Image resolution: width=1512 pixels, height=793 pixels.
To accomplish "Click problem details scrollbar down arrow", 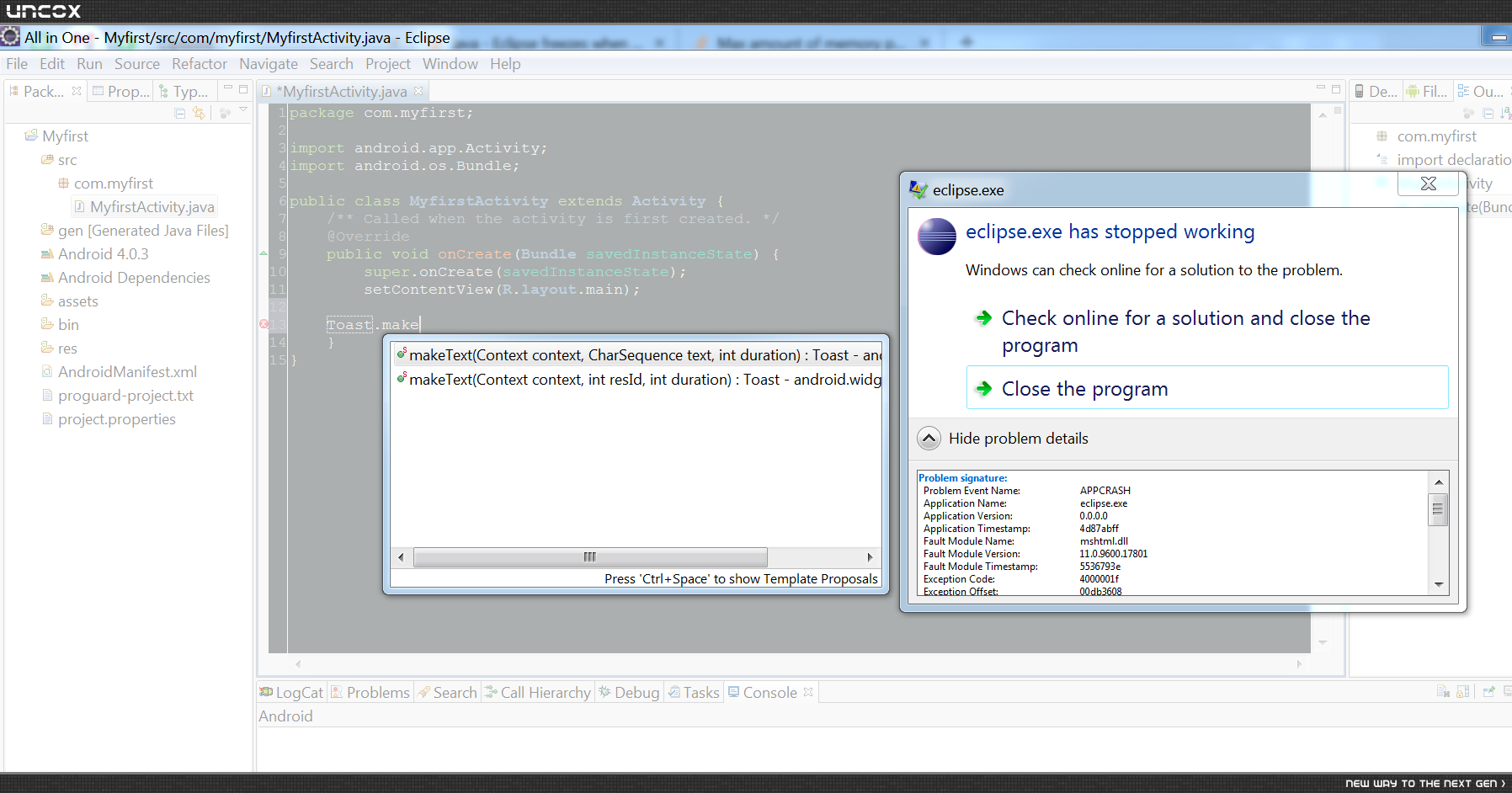I will pos(1439,584).
